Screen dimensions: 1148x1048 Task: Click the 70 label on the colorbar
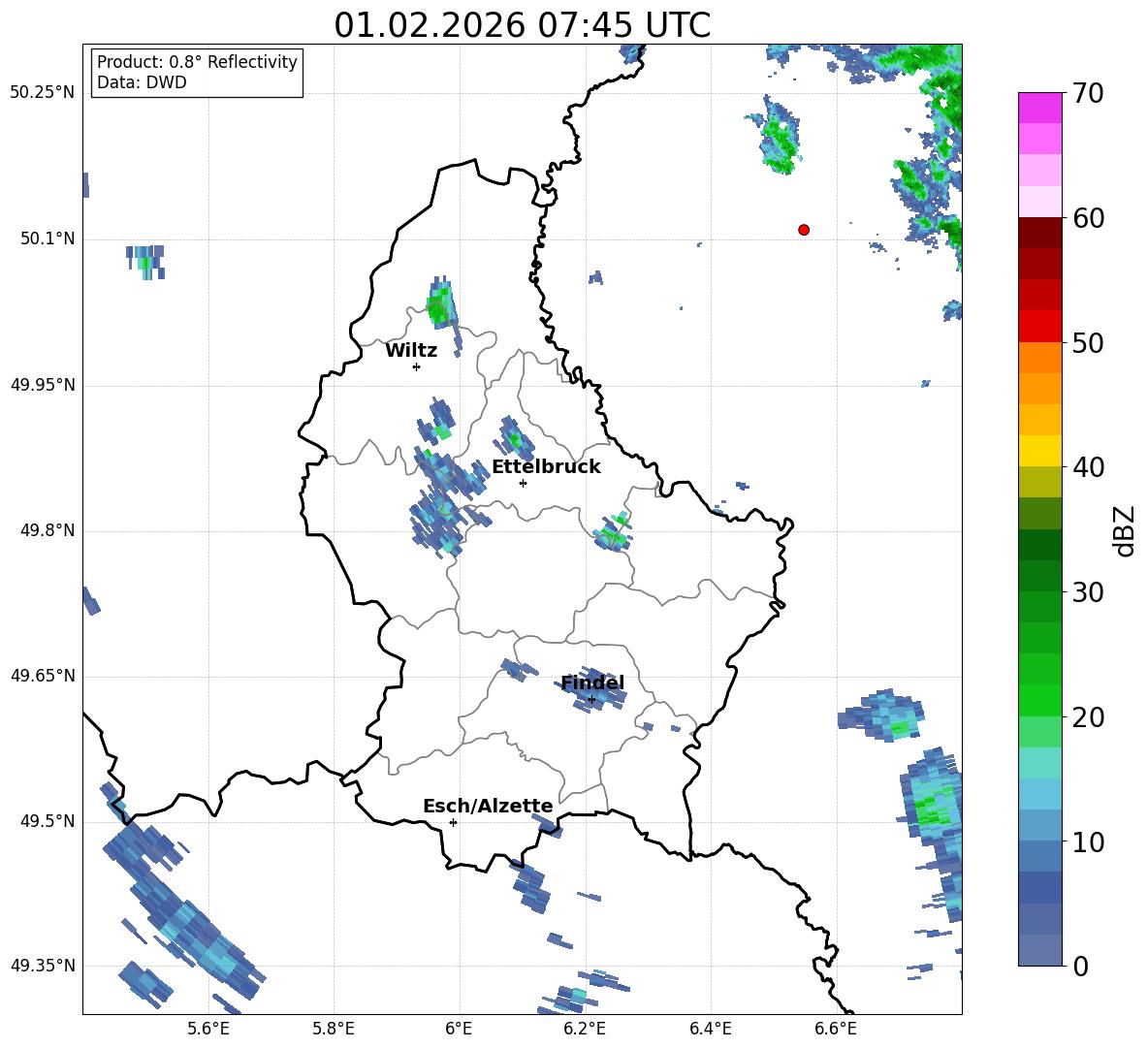tap(1088, 93)
